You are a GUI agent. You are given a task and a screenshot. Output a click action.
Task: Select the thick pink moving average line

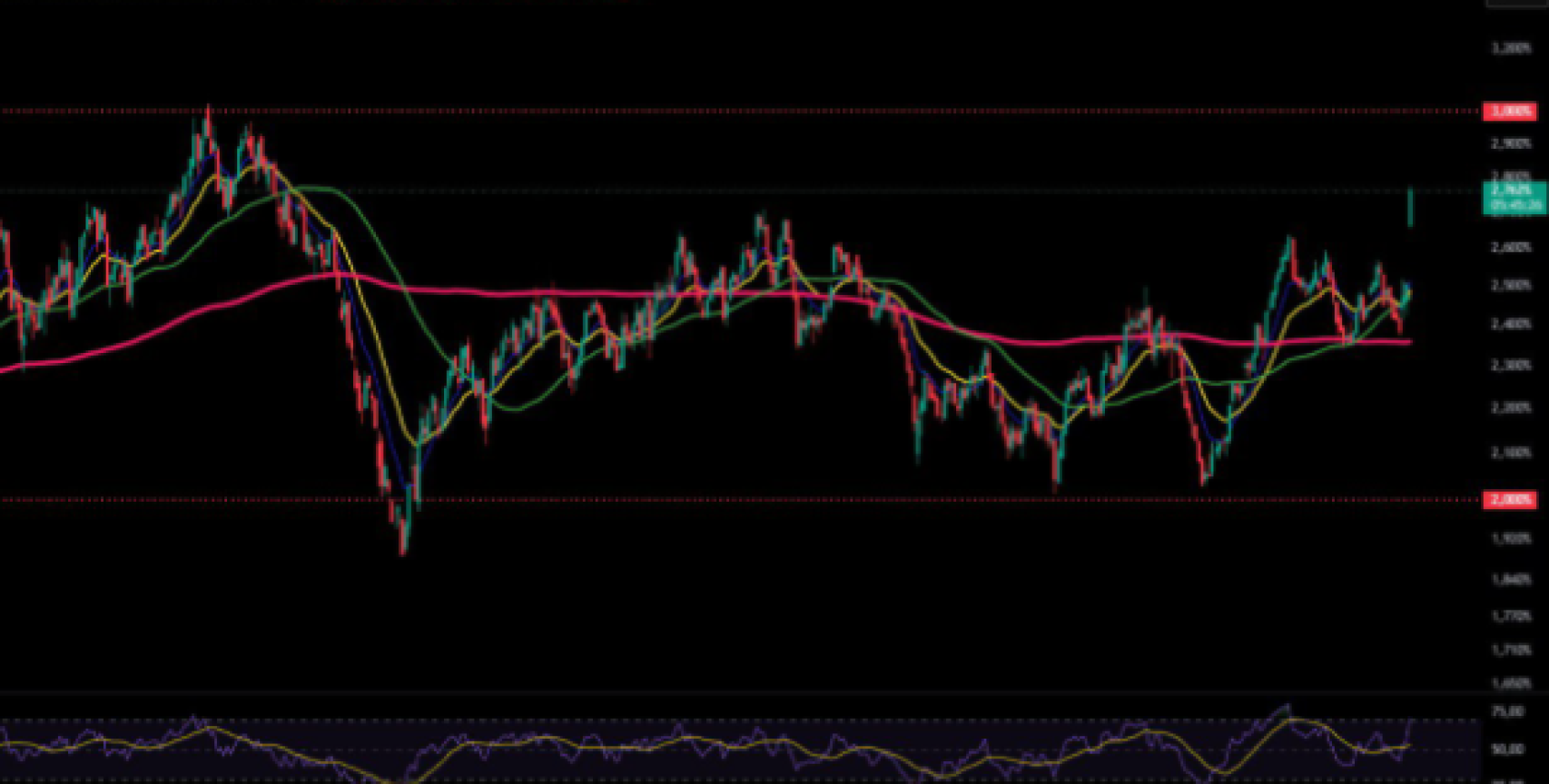(x=636, y=294)
